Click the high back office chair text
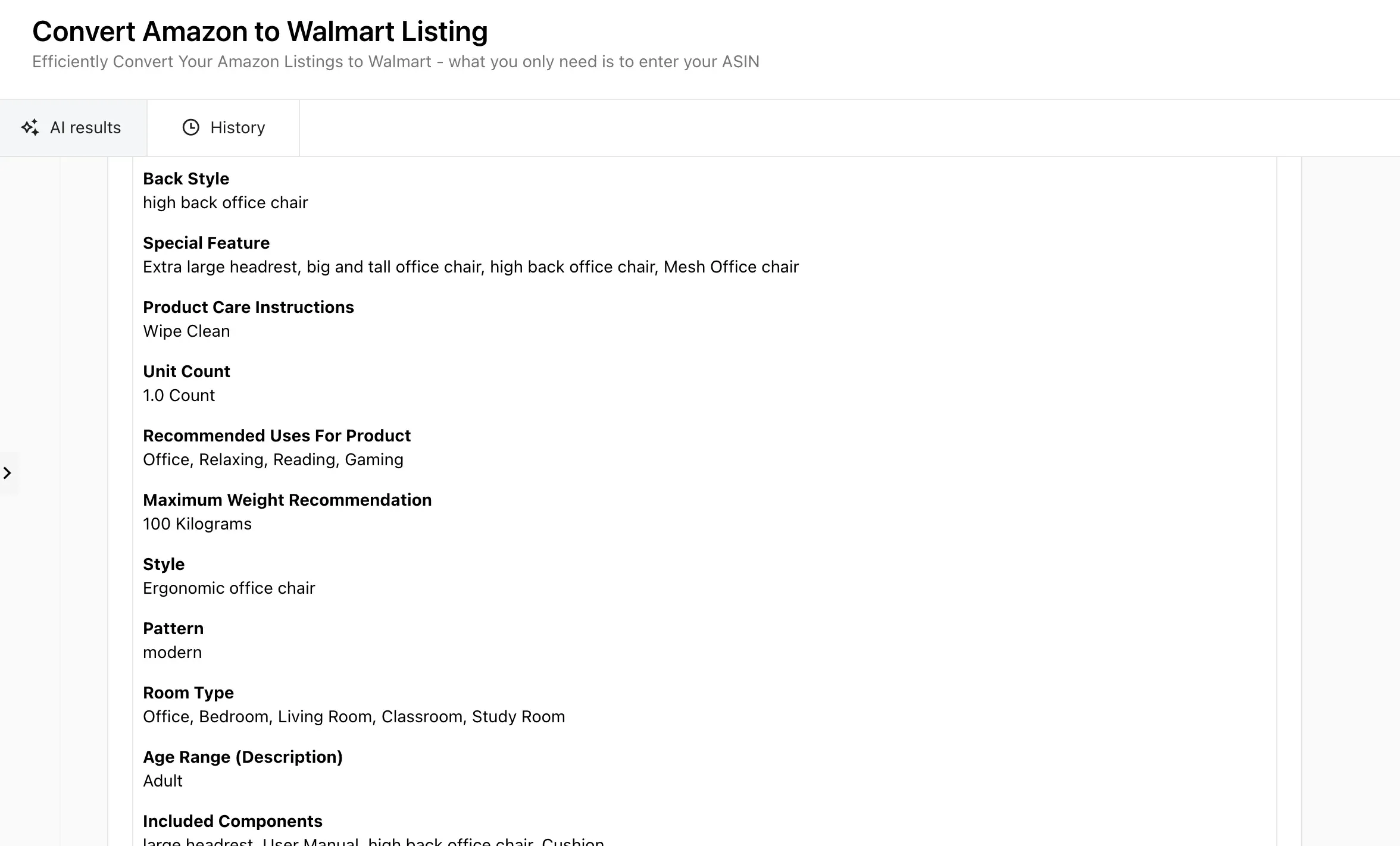The image size is (1400, 846). [x=225, y=202]
